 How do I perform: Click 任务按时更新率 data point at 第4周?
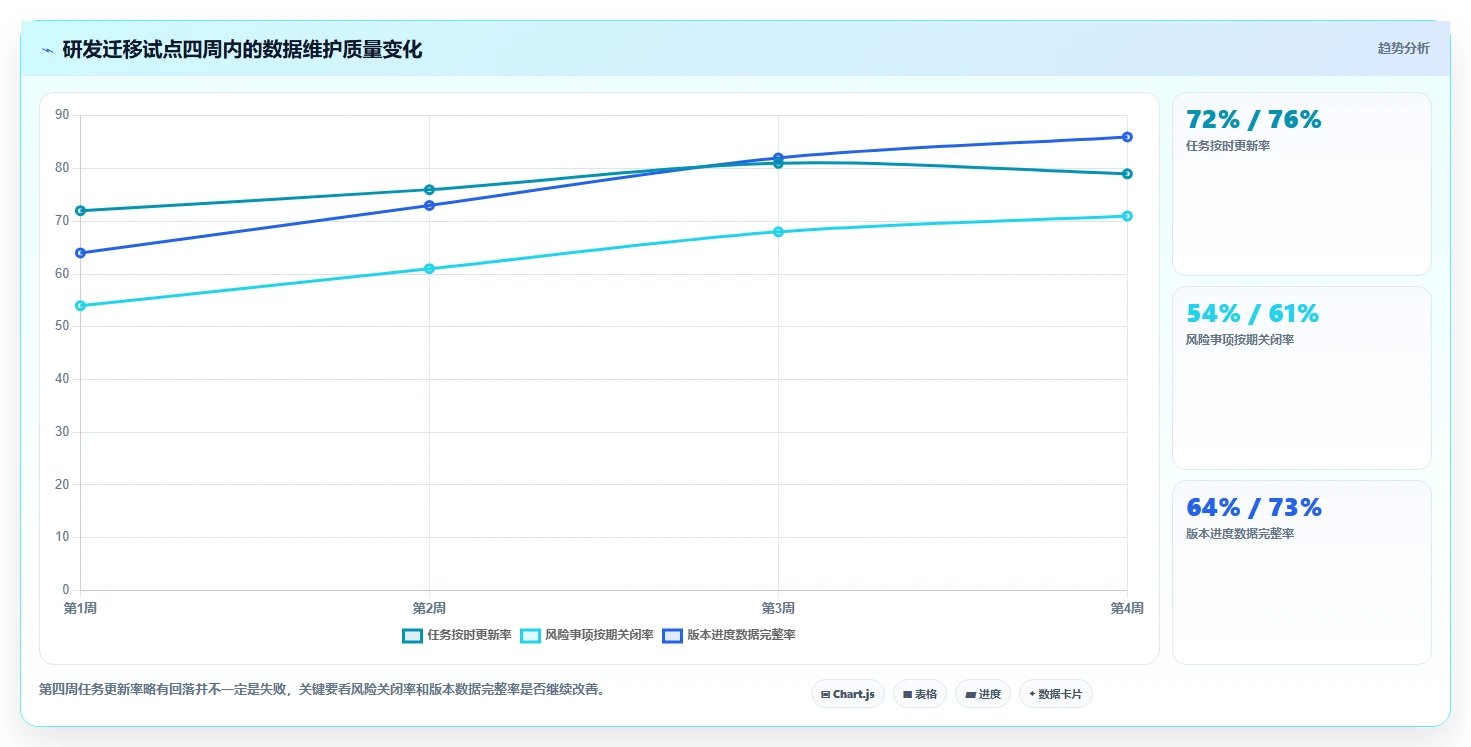point(1127,174)
